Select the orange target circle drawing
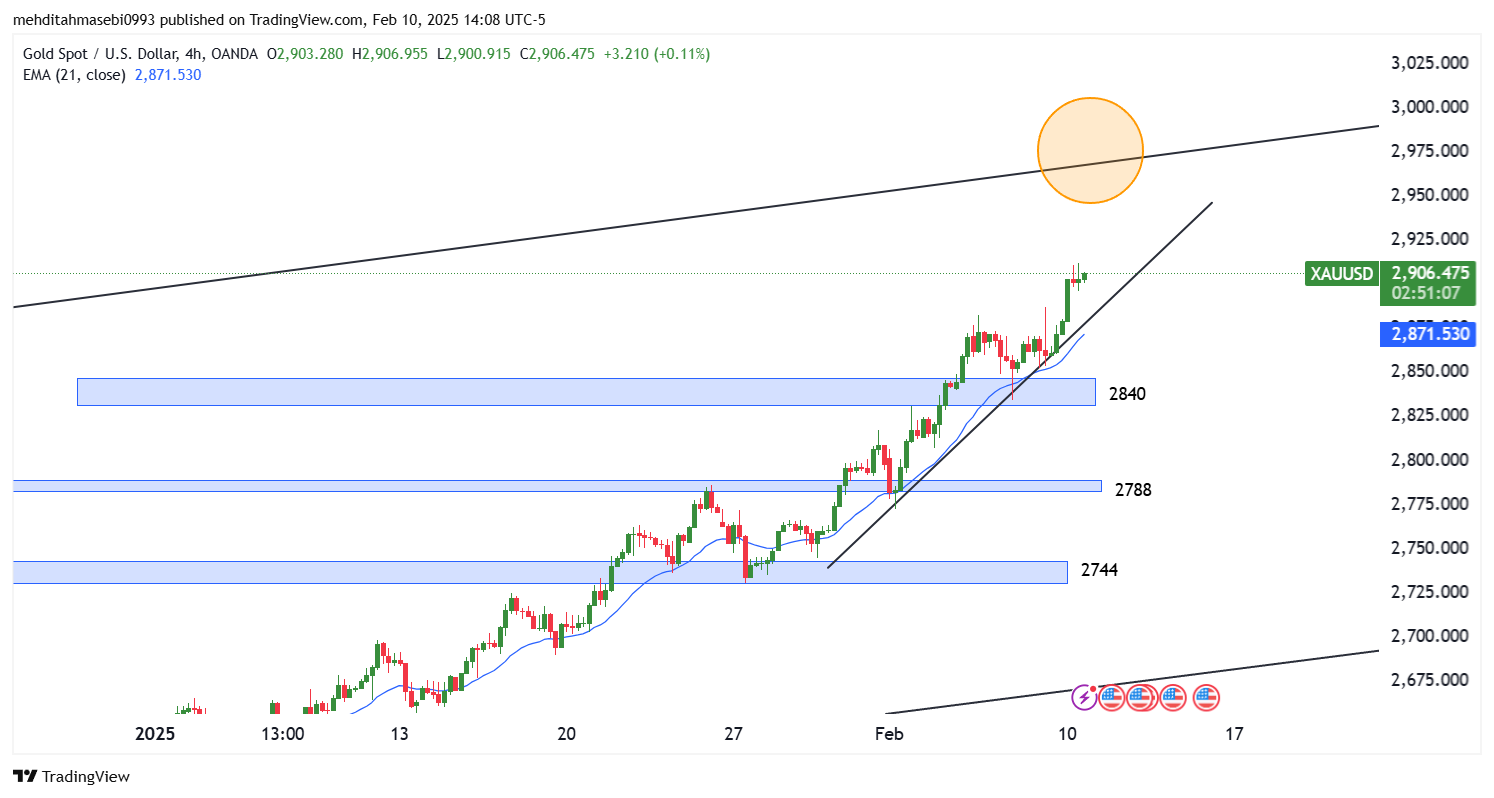1494x798 pixels. coord(1090,150)
